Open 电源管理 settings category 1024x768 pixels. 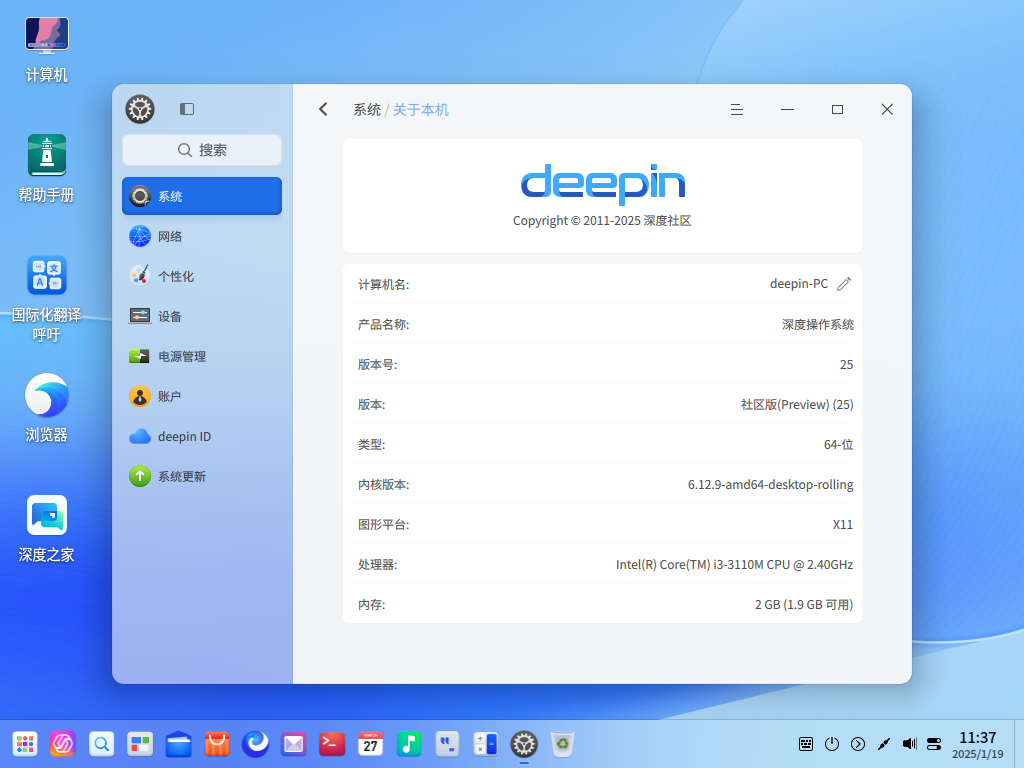(201, 356)
